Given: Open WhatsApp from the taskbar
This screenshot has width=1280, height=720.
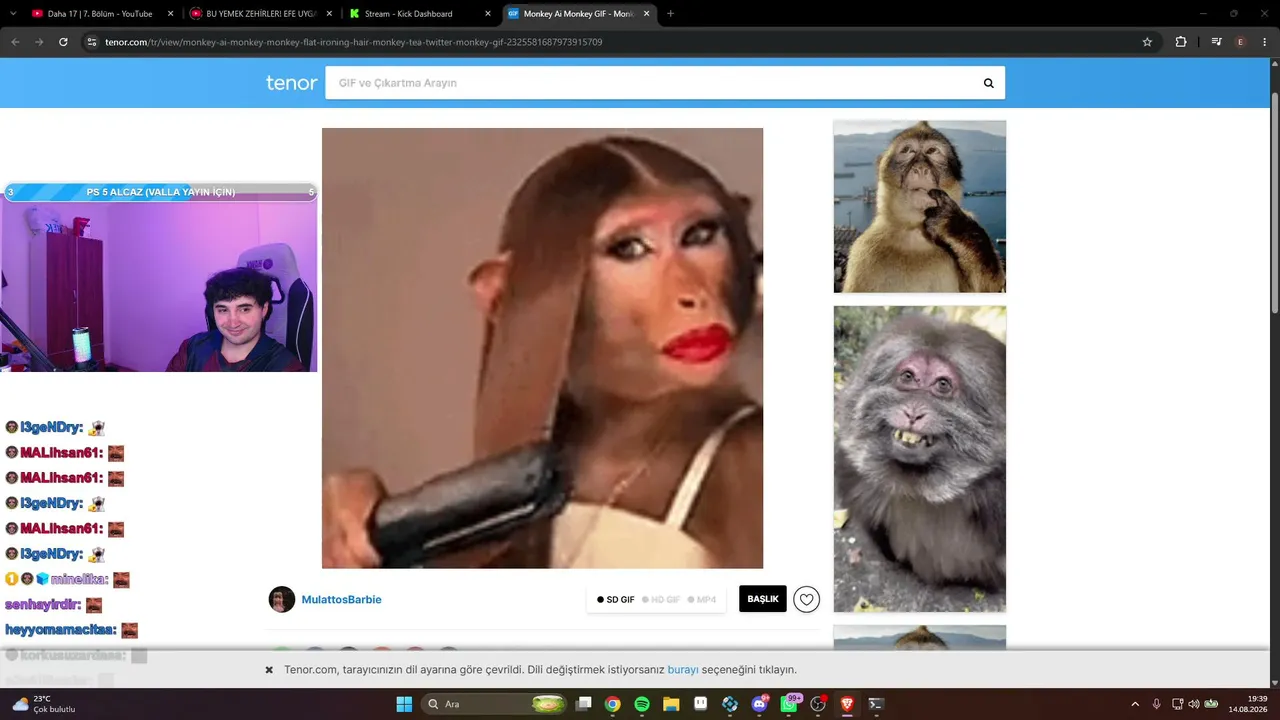Looking at the screenshot, I should point(790,704).
